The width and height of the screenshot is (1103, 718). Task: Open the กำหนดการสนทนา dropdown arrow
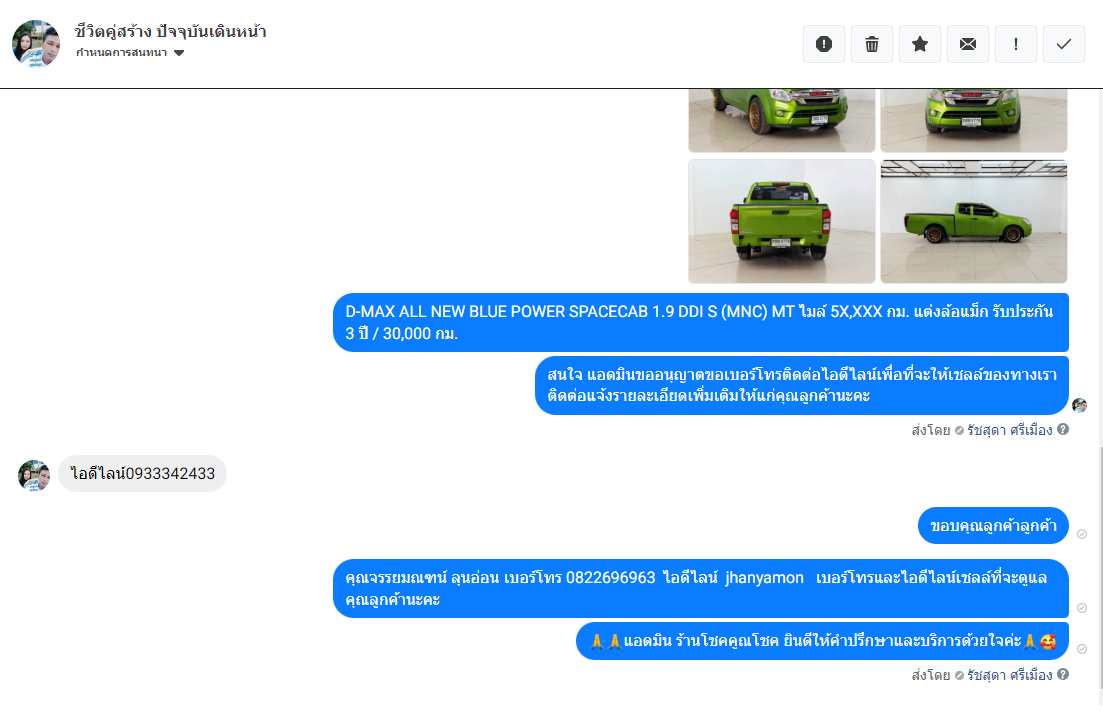(179, 53)
